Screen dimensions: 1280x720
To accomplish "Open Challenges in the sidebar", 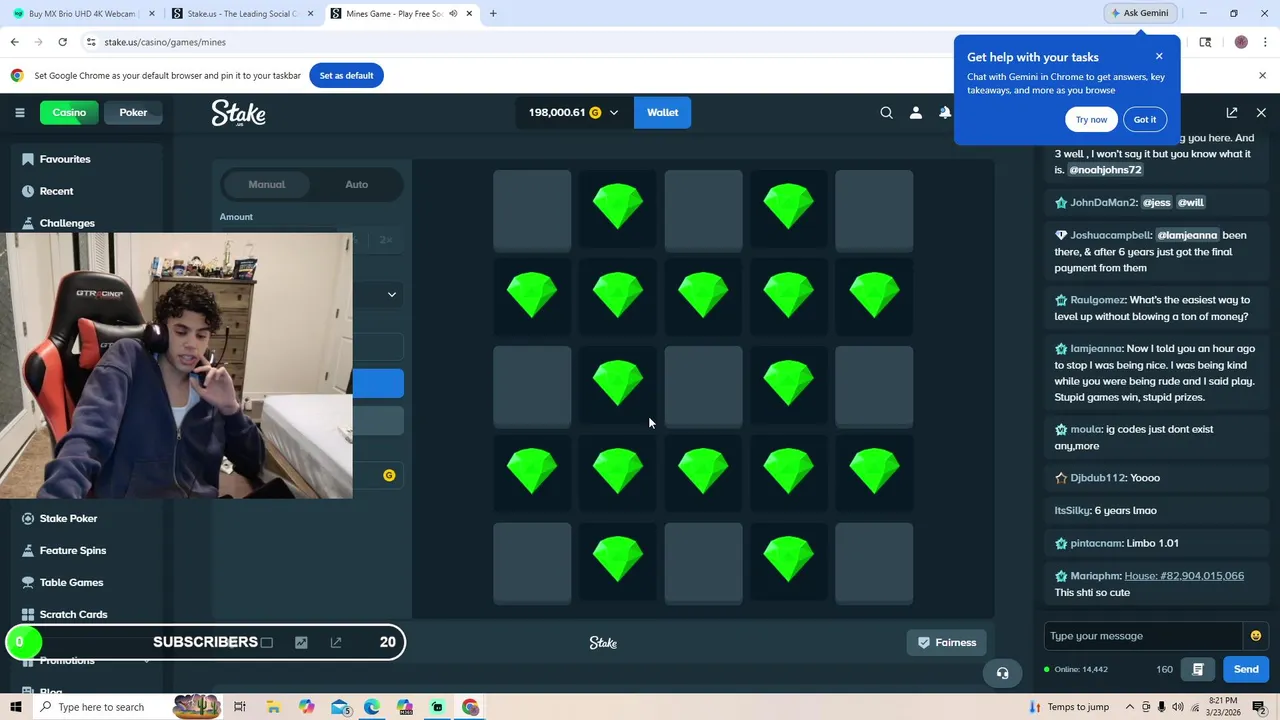I will [x=67, y=223].
